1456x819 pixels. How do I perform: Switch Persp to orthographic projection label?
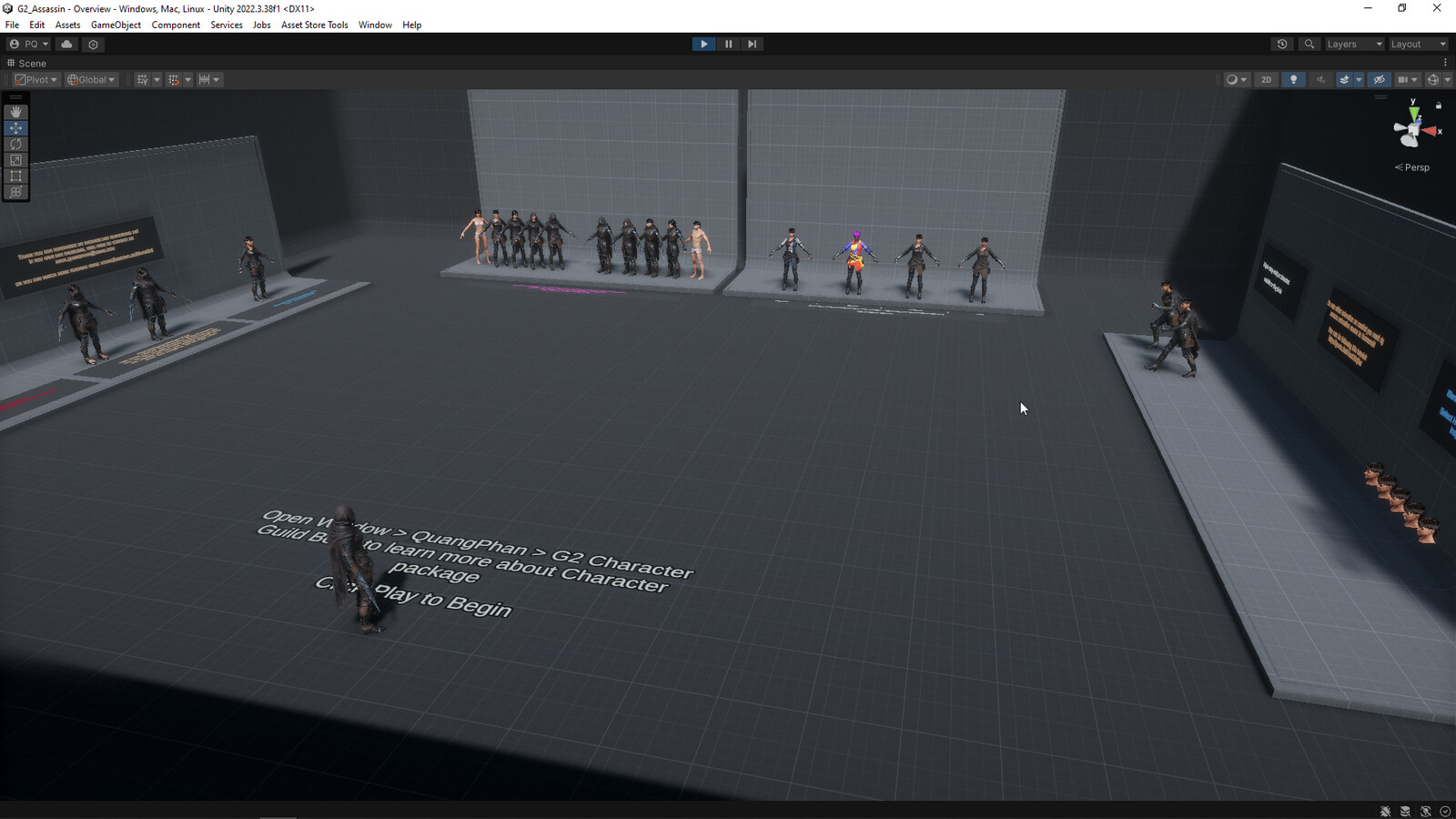[x=1412, y=167]
